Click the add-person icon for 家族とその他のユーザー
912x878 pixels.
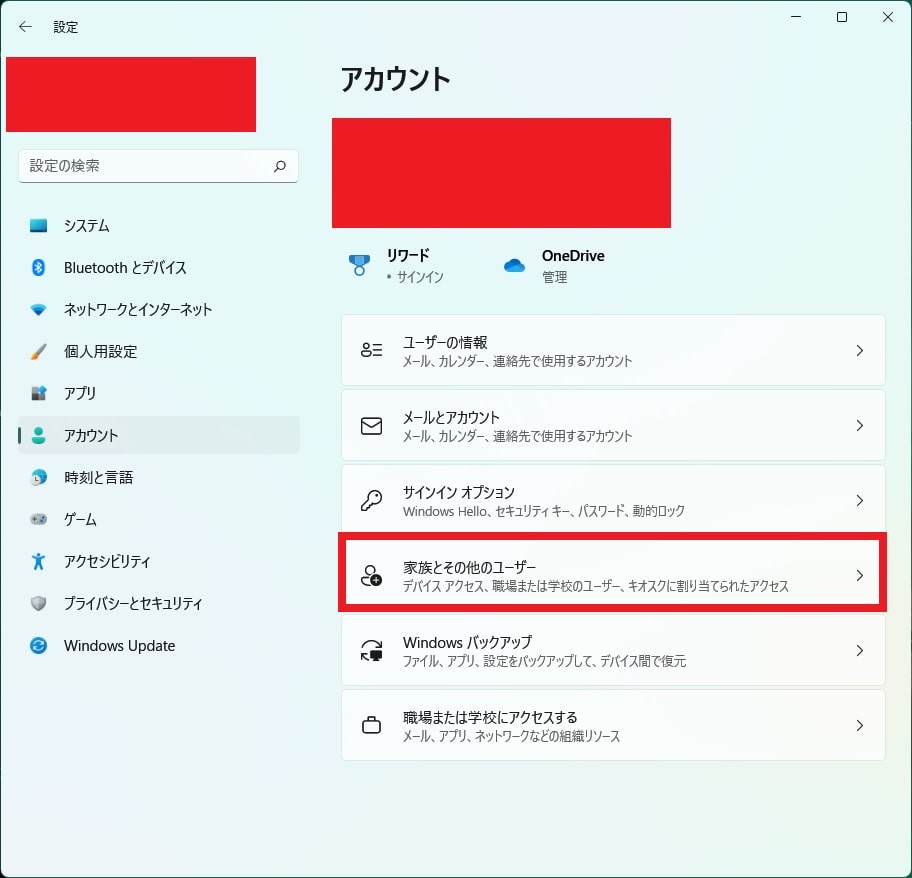tap(371, 576)
